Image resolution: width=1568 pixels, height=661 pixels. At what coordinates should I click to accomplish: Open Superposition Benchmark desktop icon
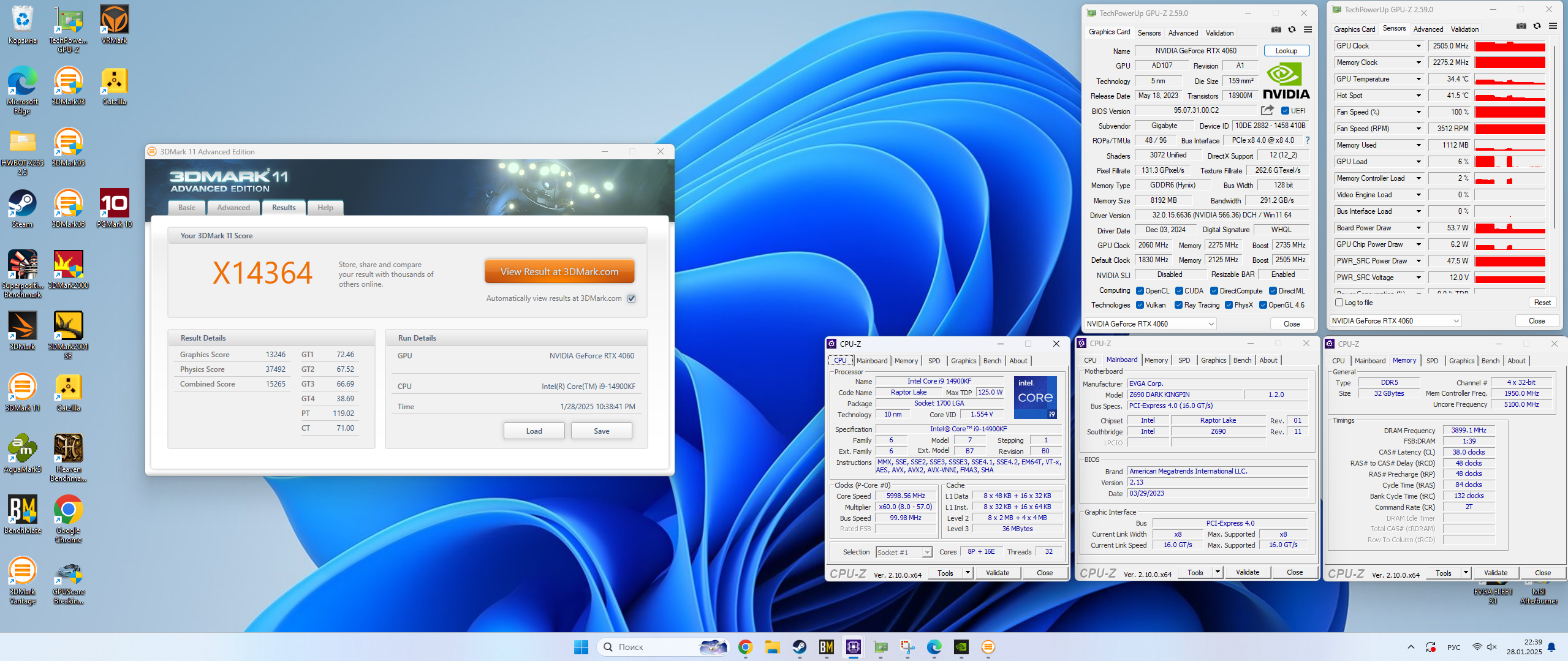23,274
